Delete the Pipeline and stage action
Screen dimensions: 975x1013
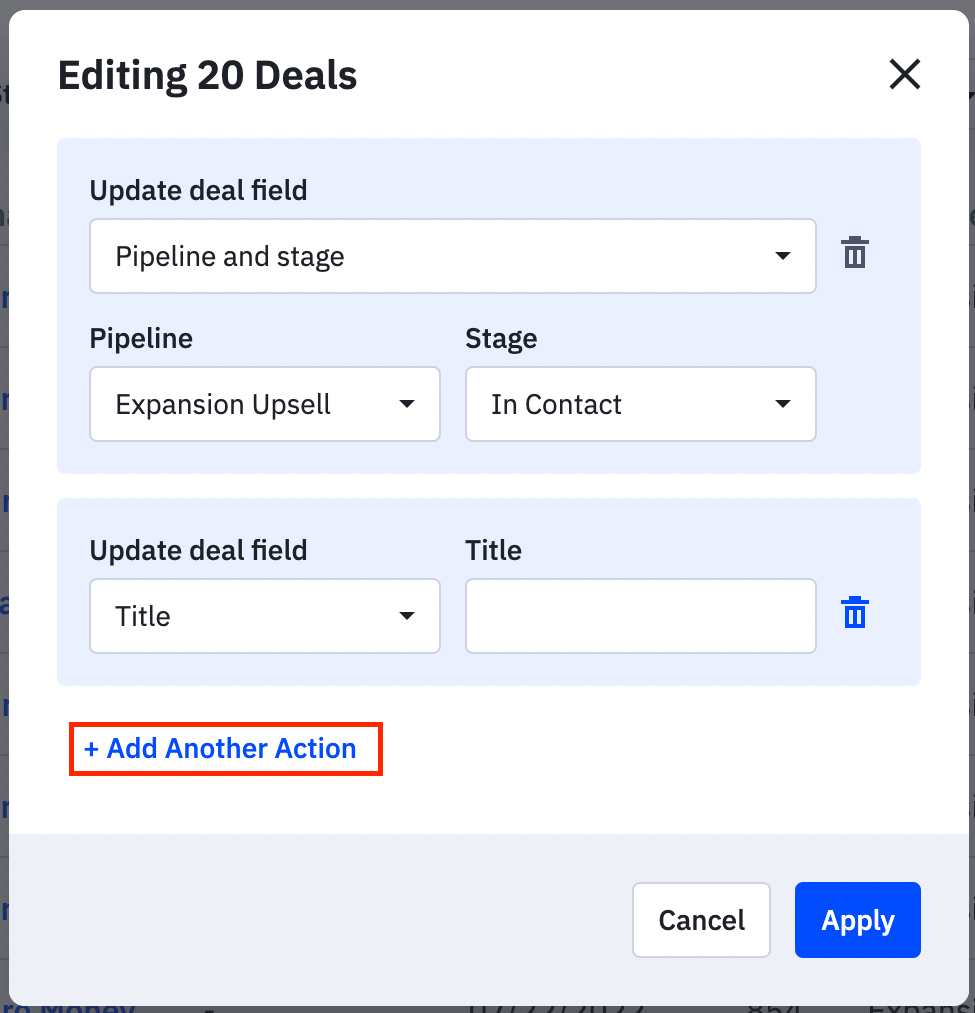click(854, 252)
